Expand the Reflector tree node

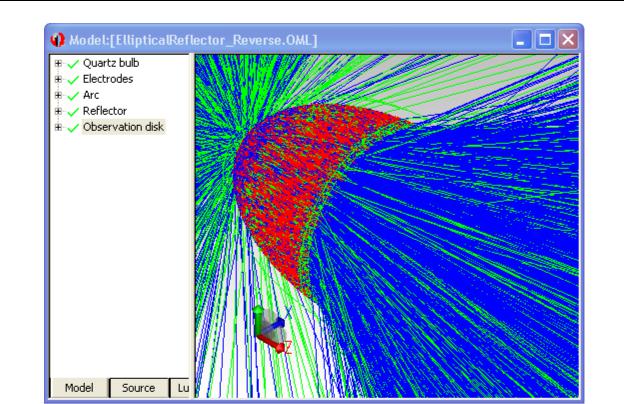coord(58,111)
